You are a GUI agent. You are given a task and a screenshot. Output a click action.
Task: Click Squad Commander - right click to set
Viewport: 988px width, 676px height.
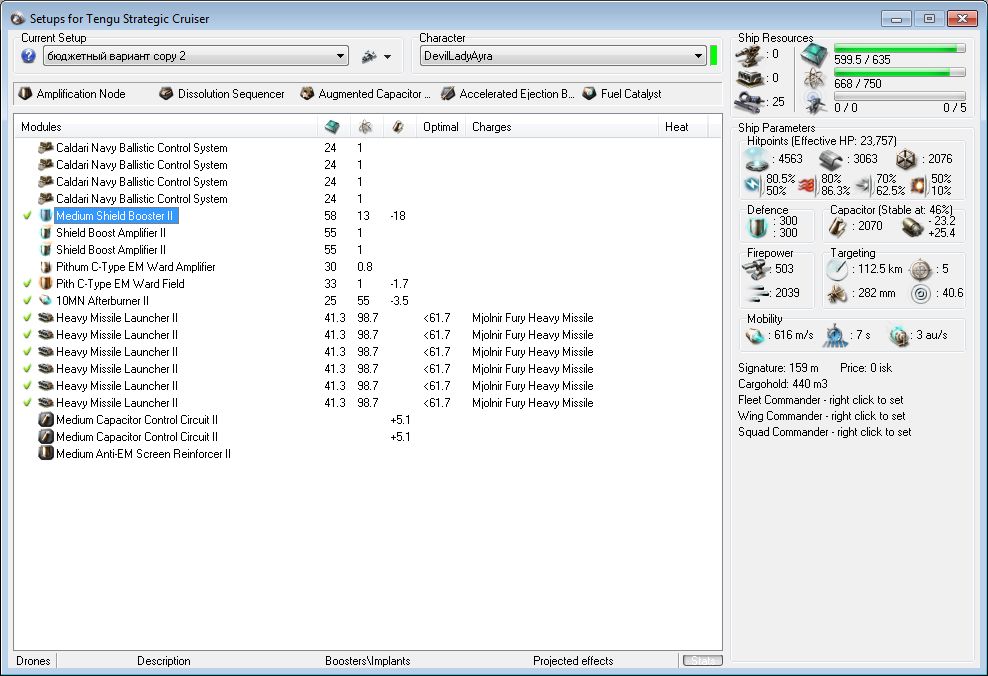(x=824, y=432)
